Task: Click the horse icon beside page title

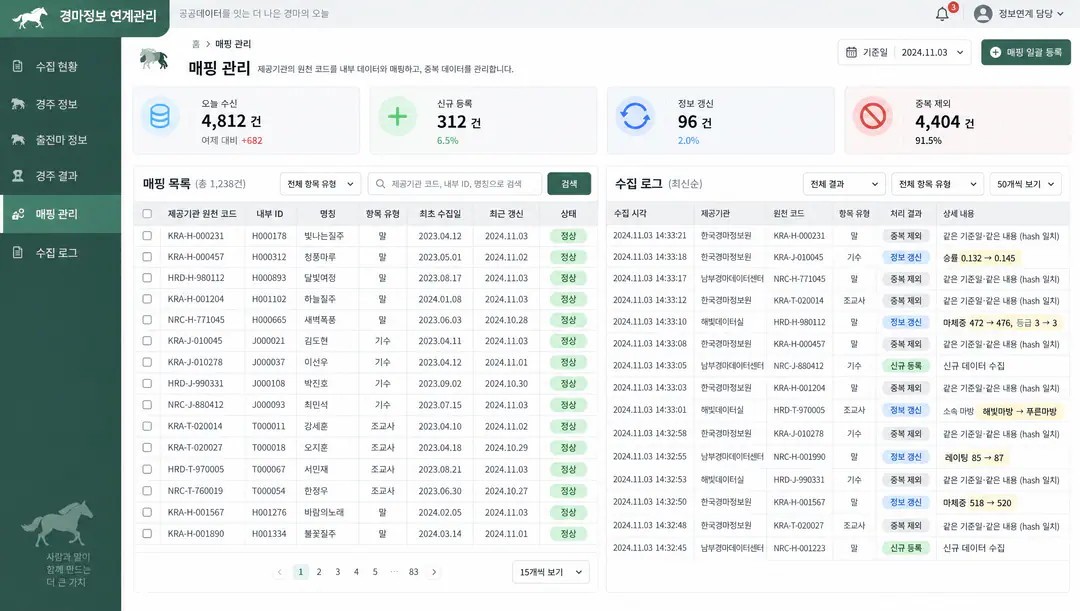Action: click(x=153, y=59)
